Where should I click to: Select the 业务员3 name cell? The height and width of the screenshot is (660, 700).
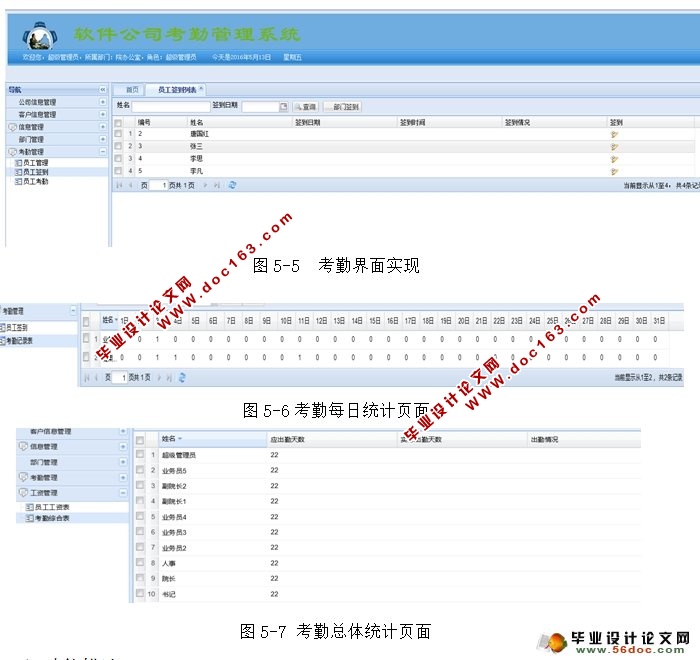point(174,532)
